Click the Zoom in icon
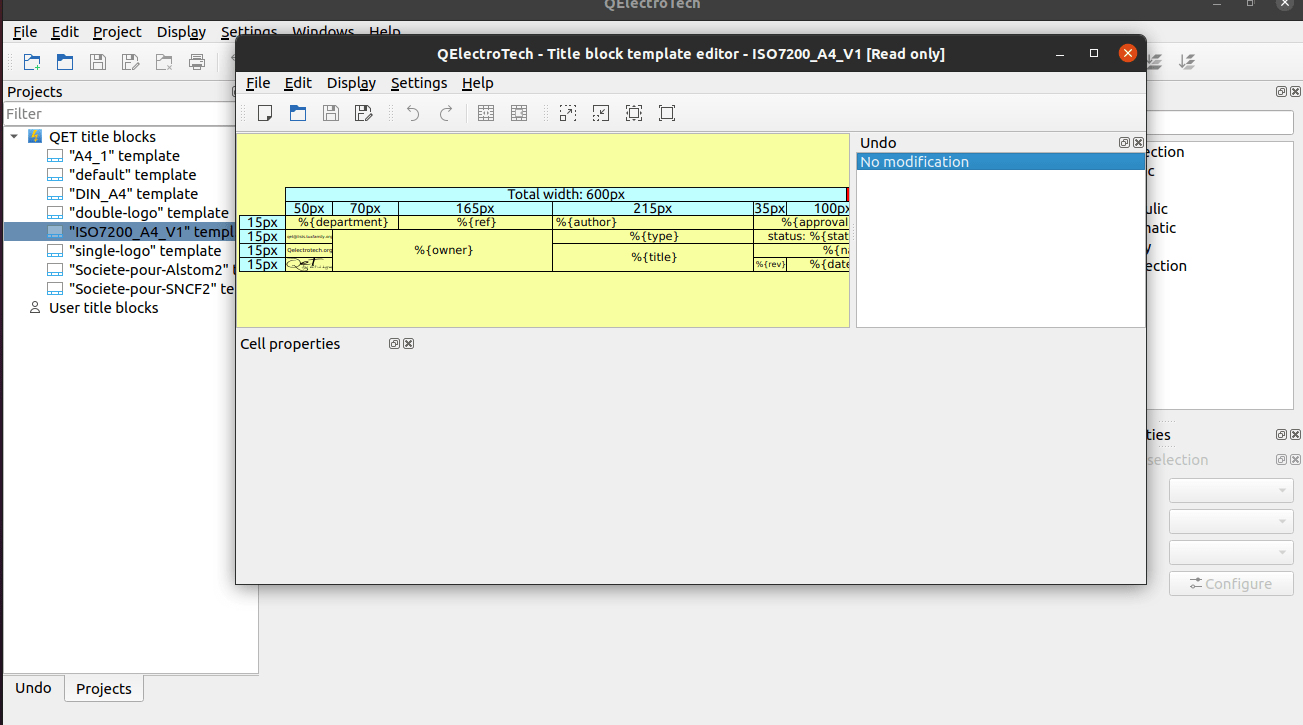The width and height of the screenshot is (1303, 725). (568, 113)
